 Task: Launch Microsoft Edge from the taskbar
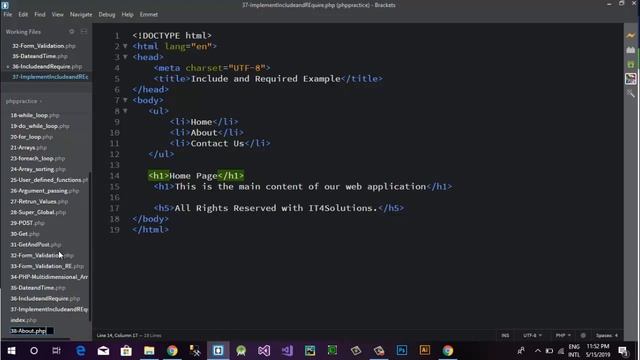pyautogui.click(x=80, y=351)
